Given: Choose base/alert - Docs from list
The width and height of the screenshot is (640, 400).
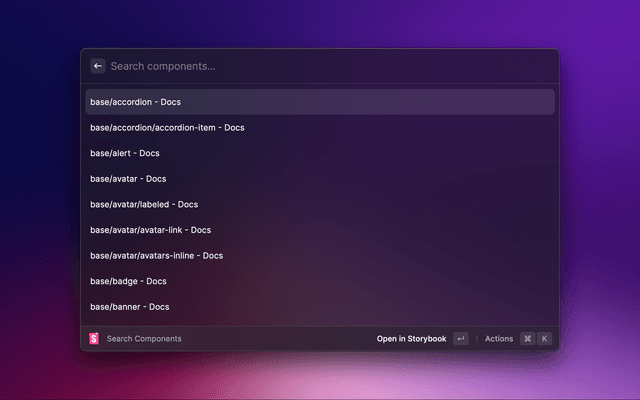Looking at the screenshot, I should (x=124, y=153).
